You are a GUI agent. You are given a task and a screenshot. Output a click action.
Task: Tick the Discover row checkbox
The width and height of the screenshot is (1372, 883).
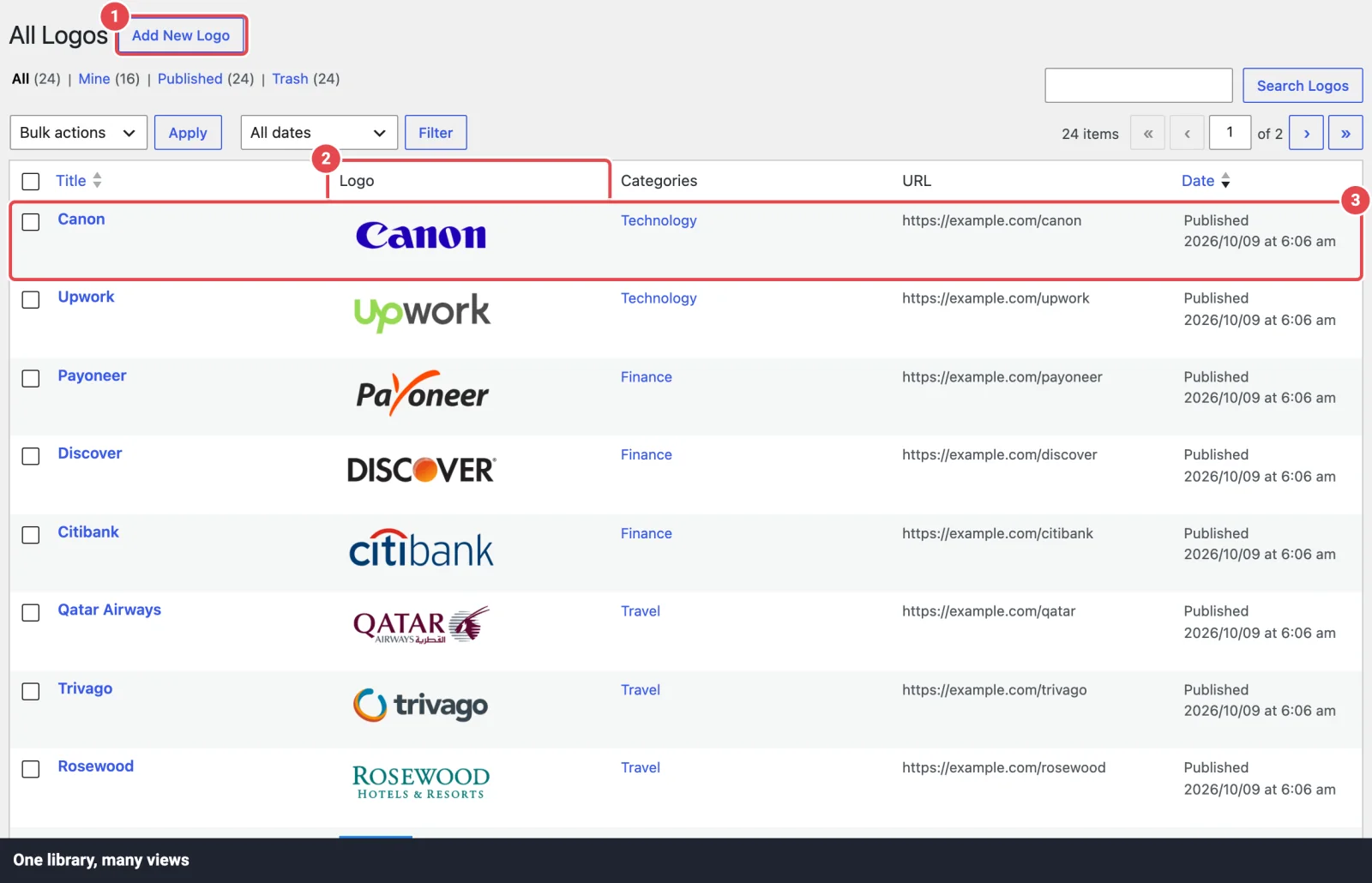31,456
